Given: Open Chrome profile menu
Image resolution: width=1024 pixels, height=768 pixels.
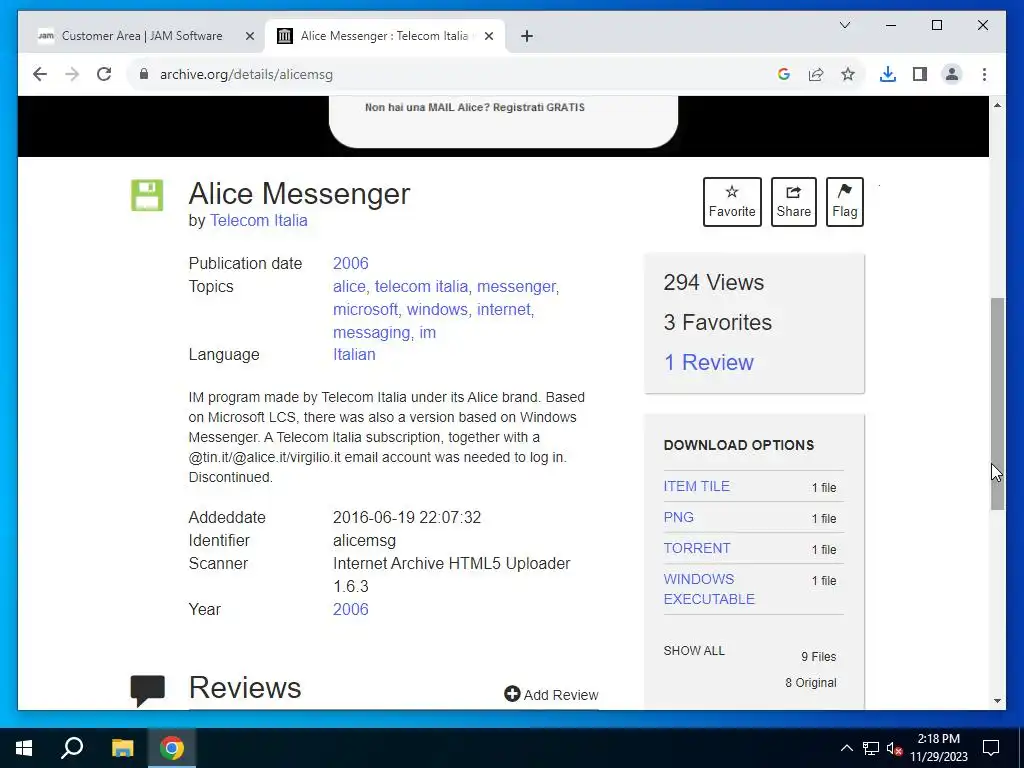Looking at the screenshot, I should point(952,74).
